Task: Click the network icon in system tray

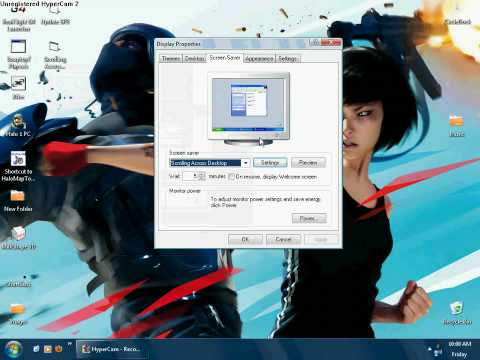Action: click(x=438, y=351)
